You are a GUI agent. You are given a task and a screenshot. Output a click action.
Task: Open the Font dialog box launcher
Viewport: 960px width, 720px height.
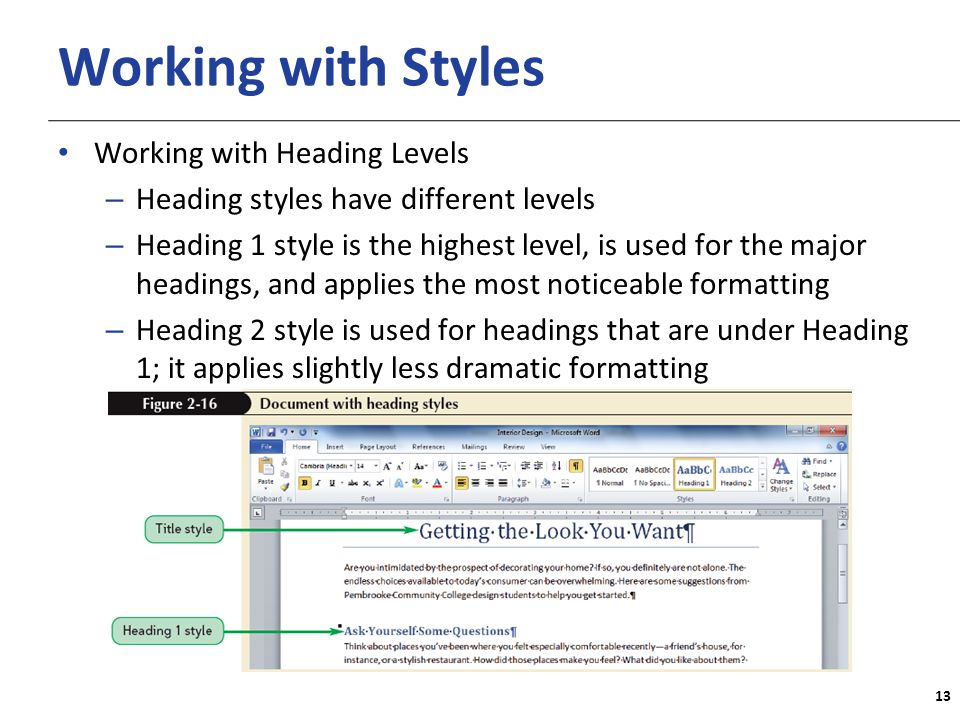[446, 500]
